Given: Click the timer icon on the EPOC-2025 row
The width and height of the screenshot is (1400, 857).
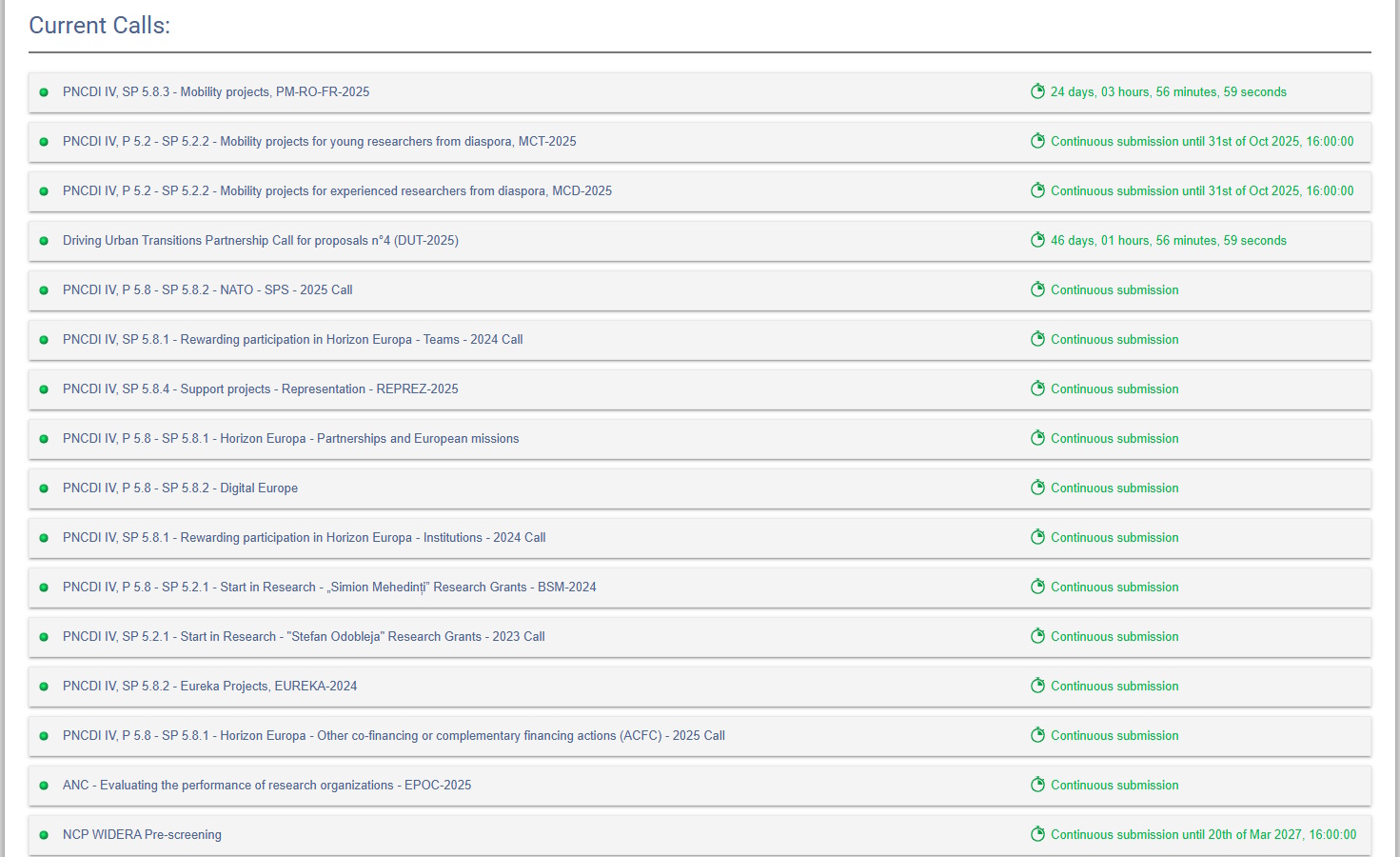Looking at the screenshot, I should (x=1037, y=785).
